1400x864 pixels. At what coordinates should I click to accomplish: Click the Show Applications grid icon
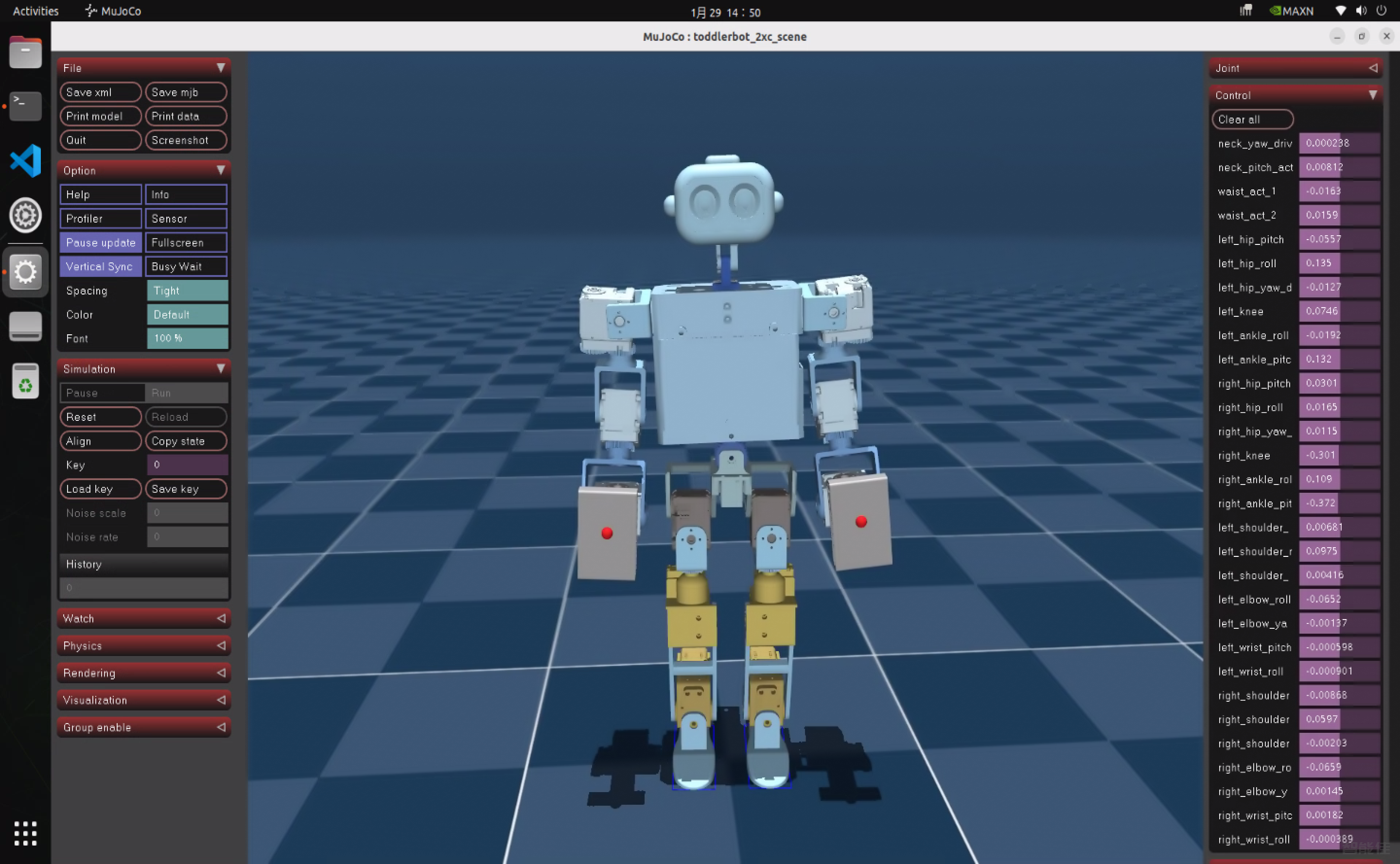(x=25, y=834)
